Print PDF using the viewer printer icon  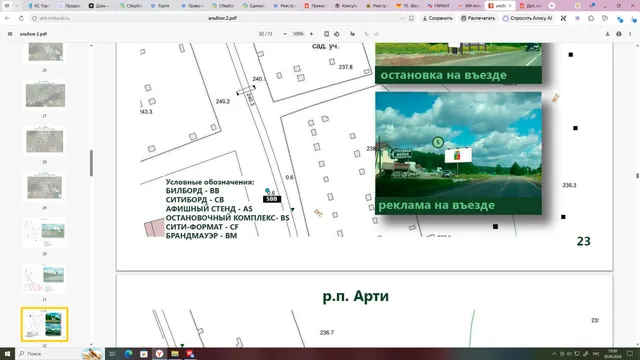(619, 34)
